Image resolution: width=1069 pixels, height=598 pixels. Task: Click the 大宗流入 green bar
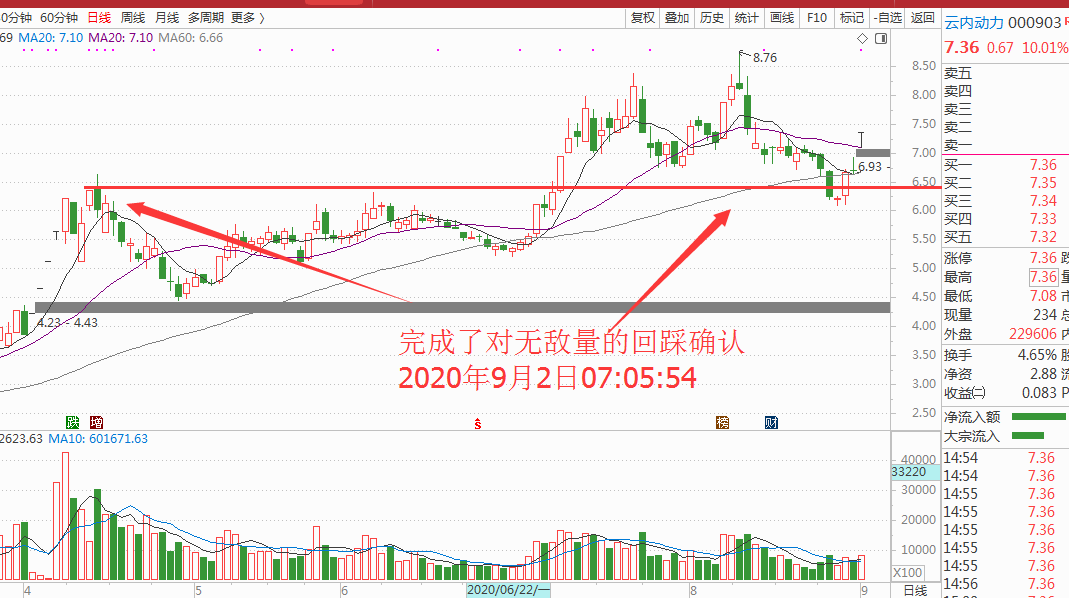pos(1028,436)
